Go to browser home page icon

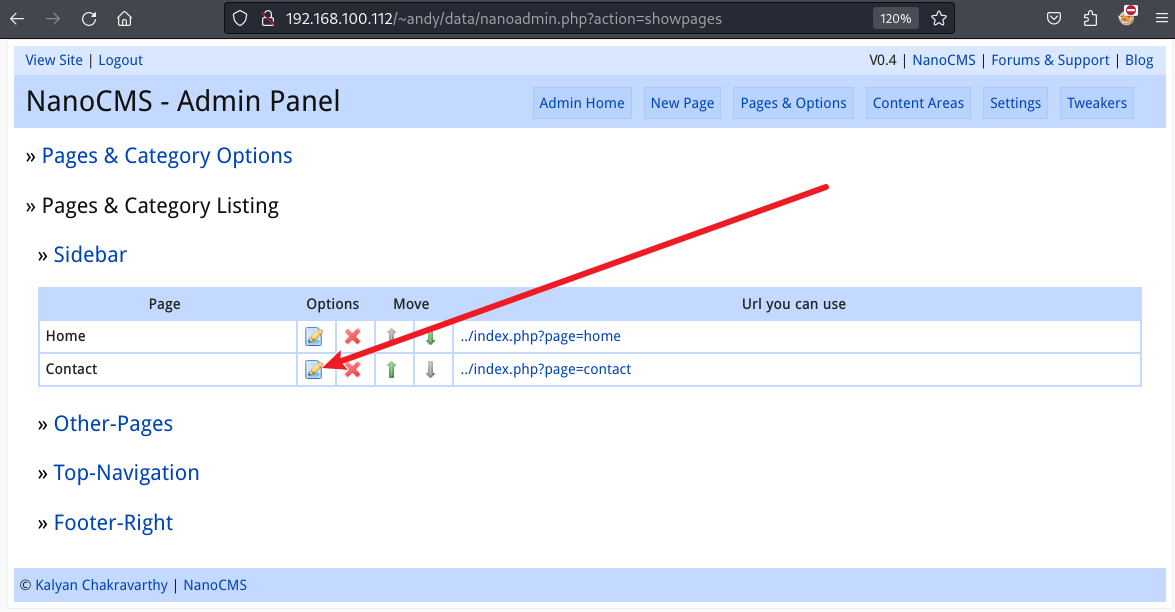click(124, 18)
